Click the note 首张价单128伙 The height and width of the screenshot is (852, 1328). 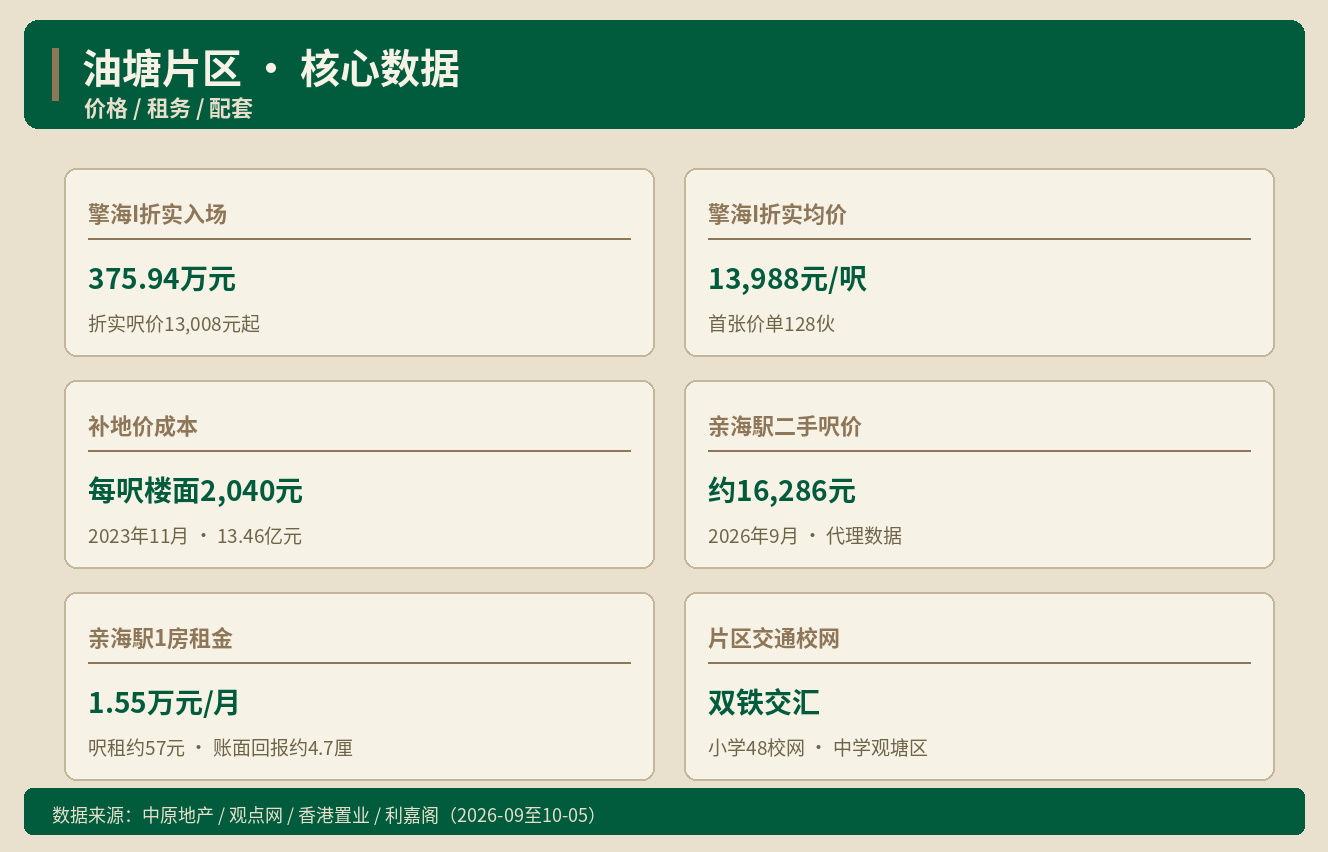(771, 324)
